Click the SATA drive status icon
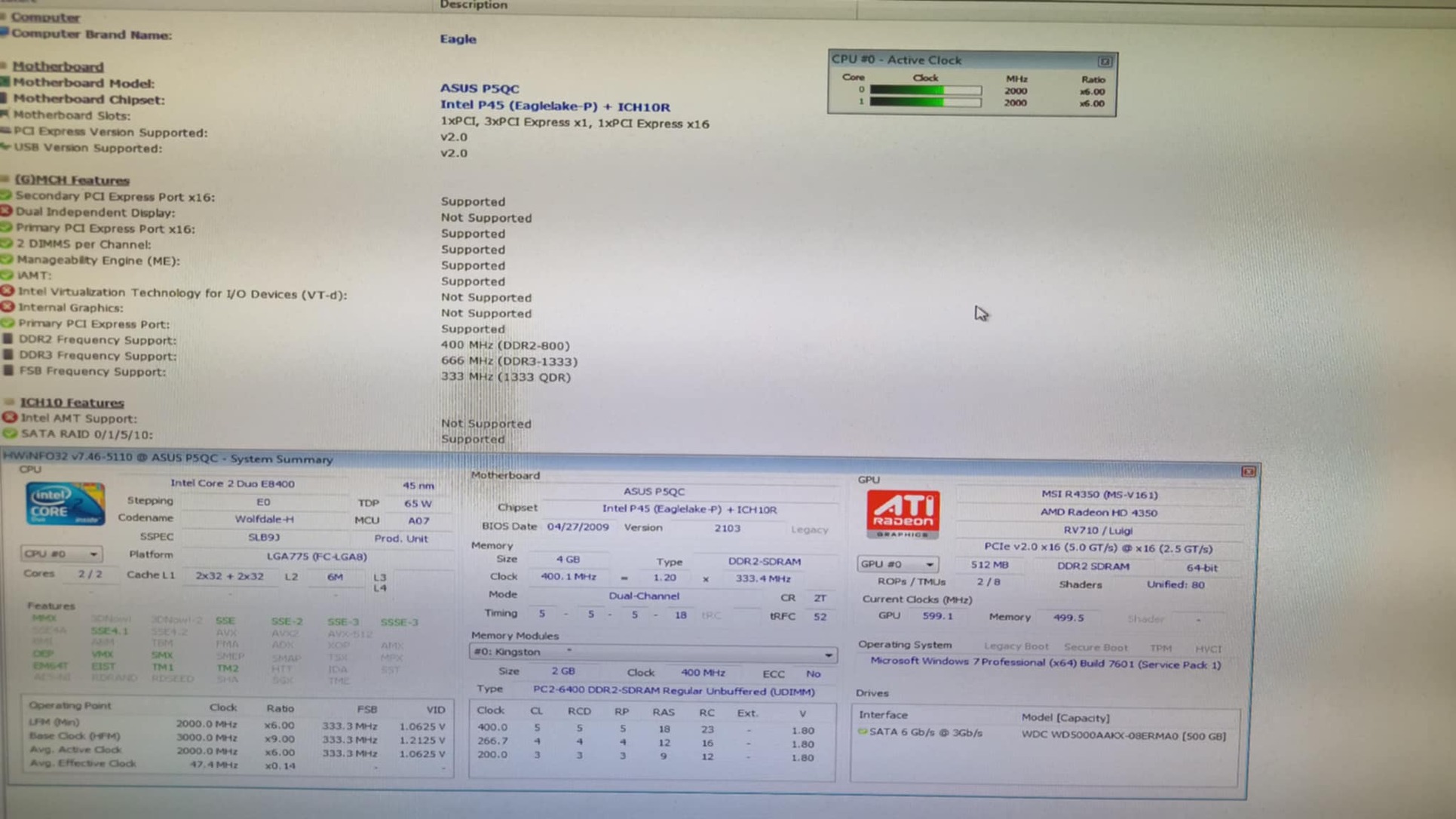 pos(862,732)
